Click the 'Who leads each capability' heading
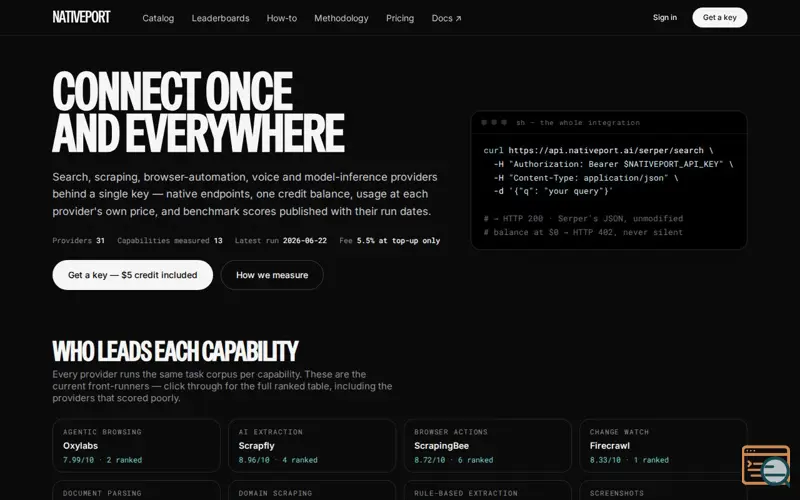Image resolution: width=800 pixels, height=500 pixels. [x=176, y=351]
